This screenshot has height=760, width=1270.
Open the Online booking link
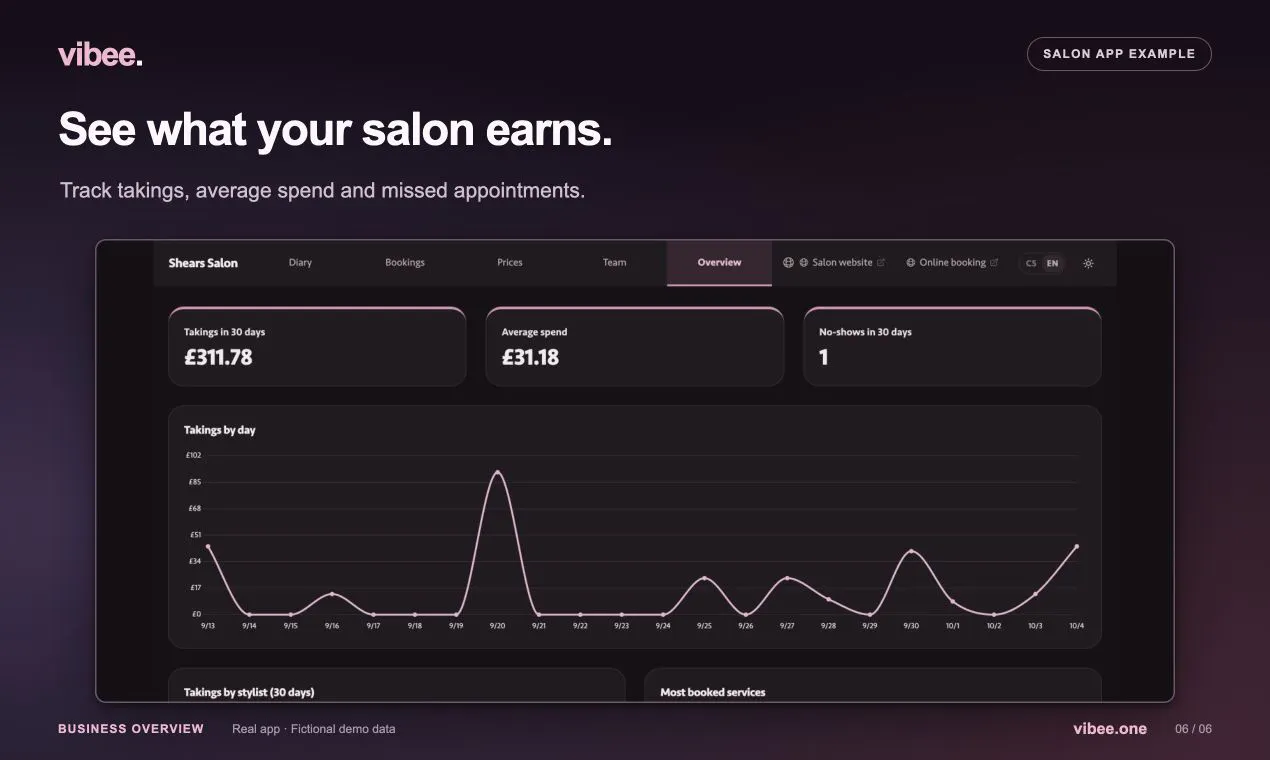953,263
